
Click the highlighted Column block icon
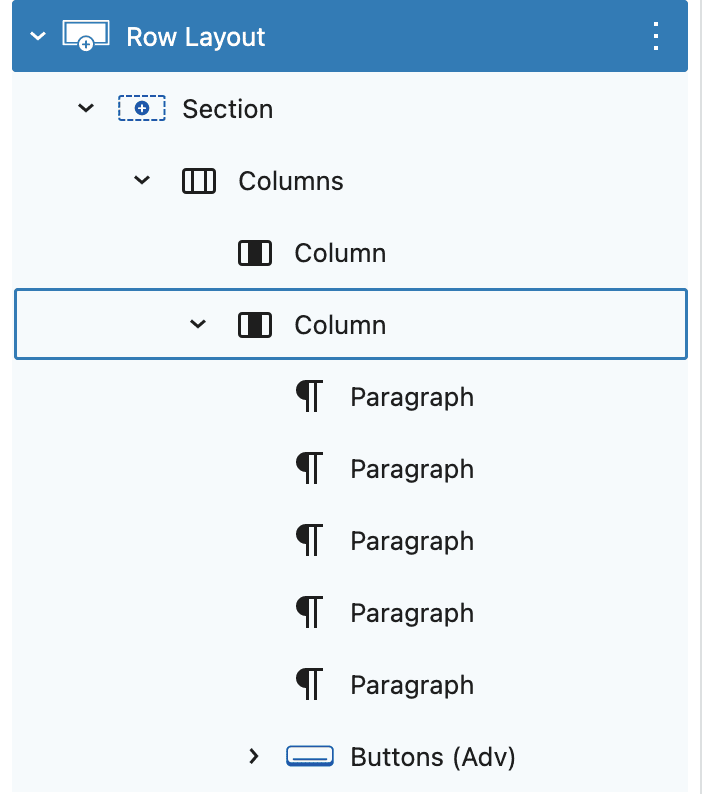tap(255, 325)
